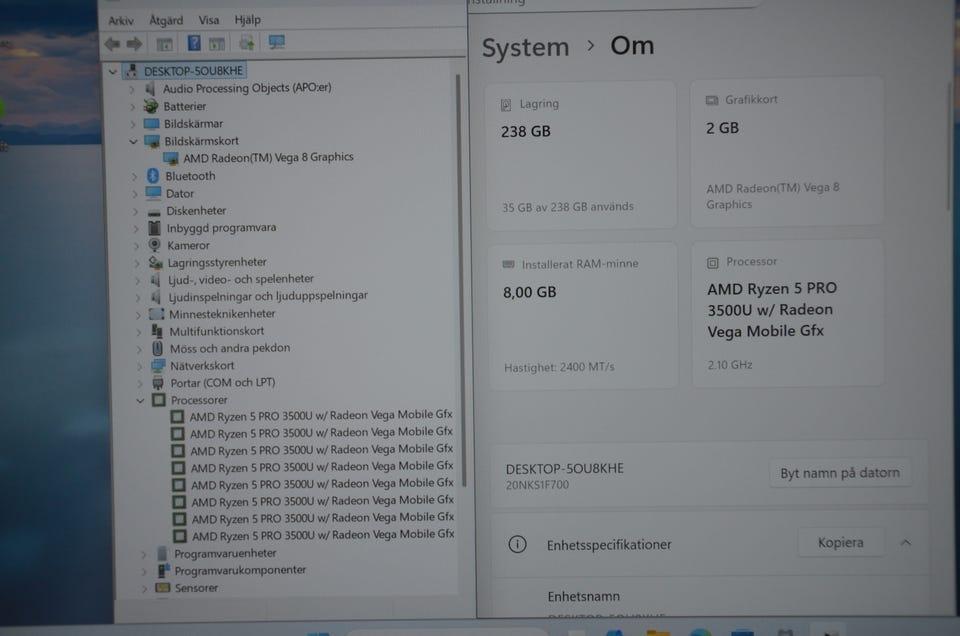Select the Minnesteknikenheter icon
Image resolution: width=960 pixels, height=636 pixels.
(x=157, y=314)
